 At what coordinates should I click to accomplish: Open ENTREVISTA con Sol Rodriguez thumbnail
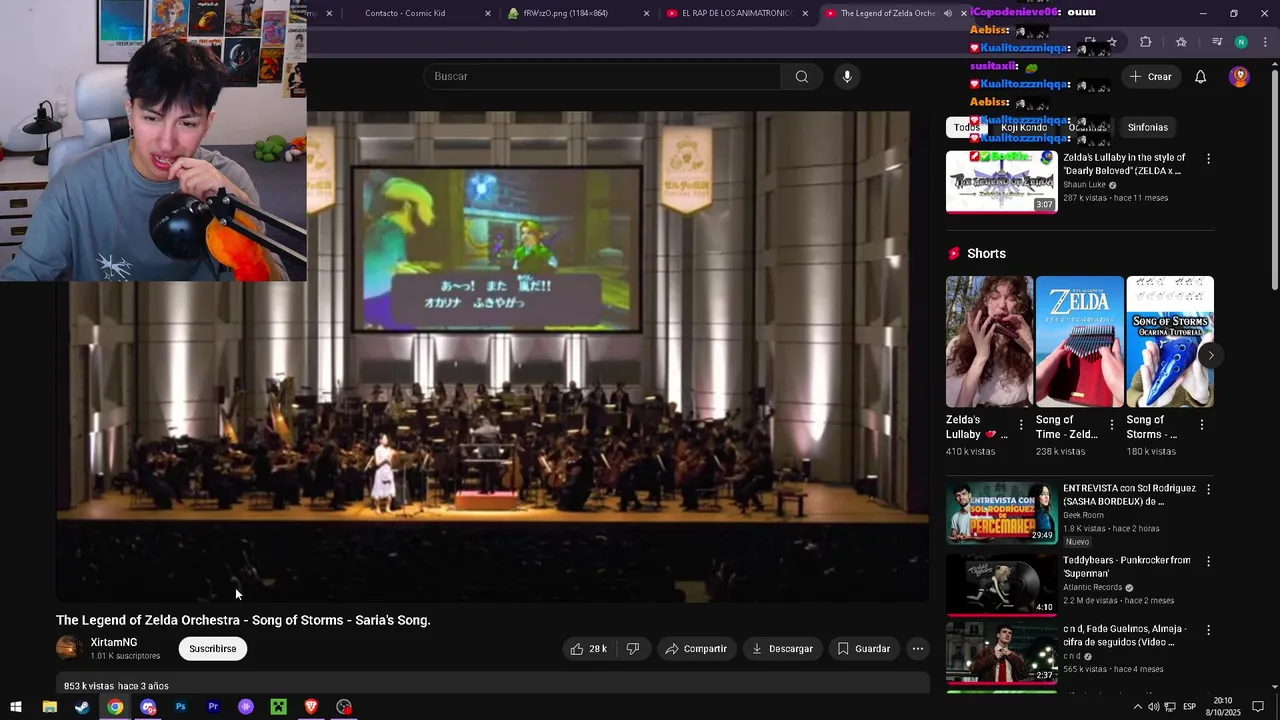click(x=1001, y=513)
